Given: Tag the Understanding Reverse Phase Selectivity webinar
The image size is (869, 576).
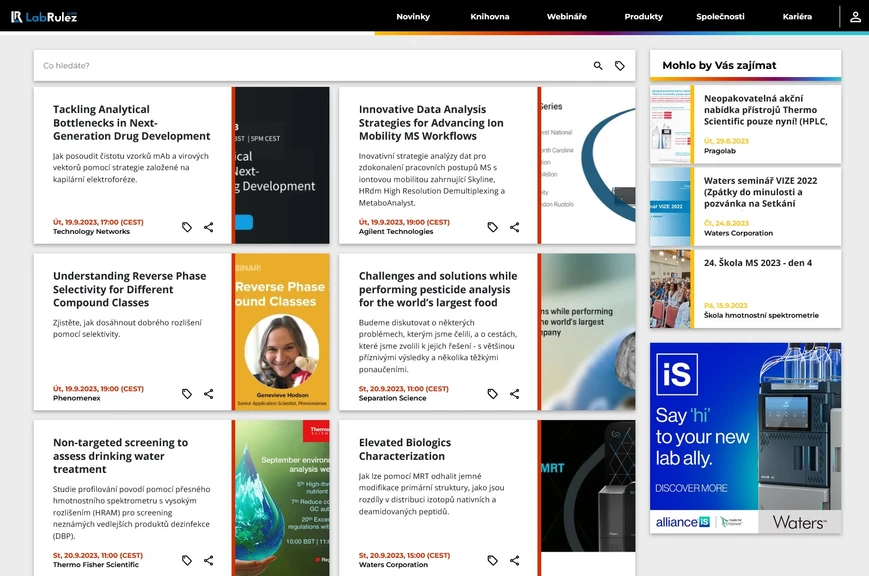Looking at the screenshot, I should point(187,394).
